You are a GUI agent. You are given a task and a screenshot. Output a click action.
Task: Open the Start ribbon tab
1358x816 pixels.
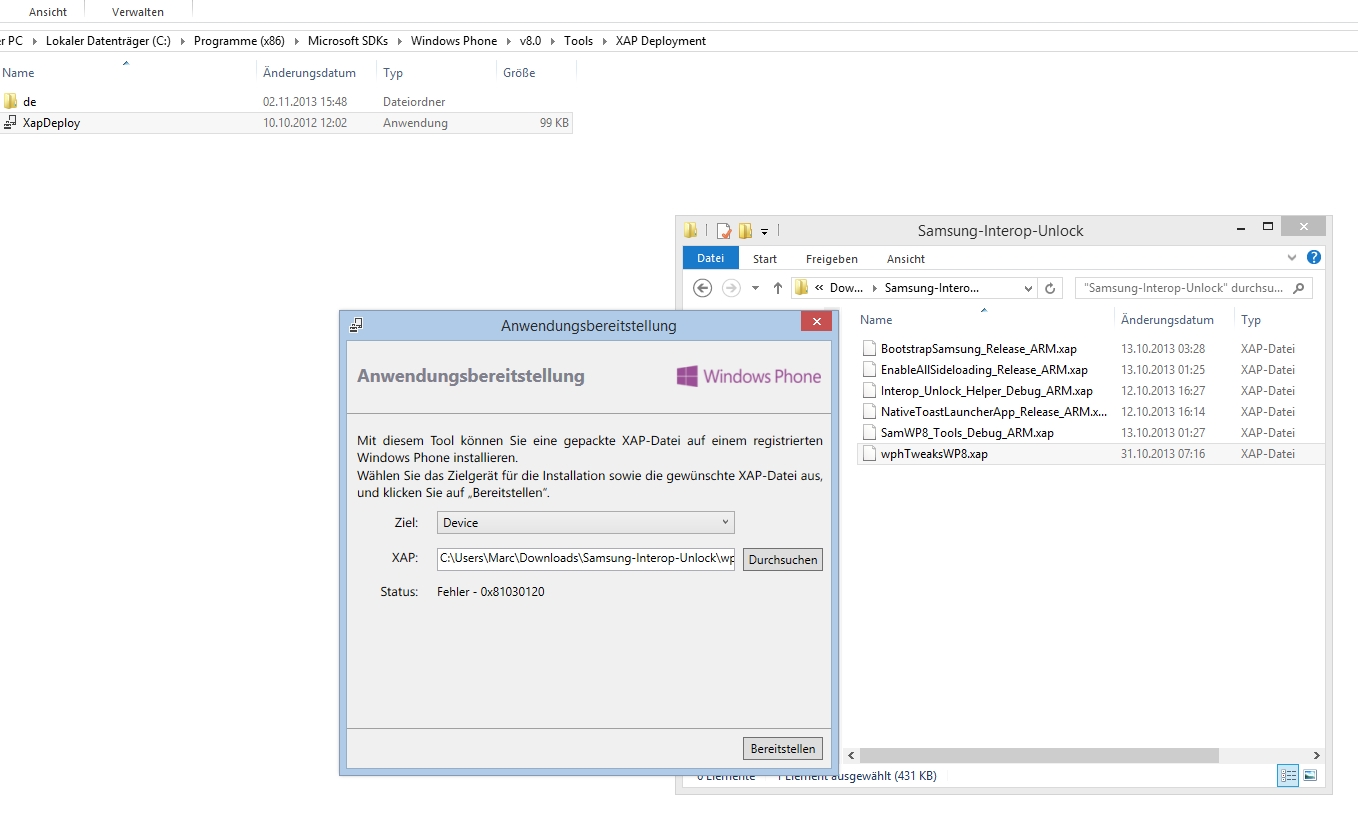[x=765, y=259]
